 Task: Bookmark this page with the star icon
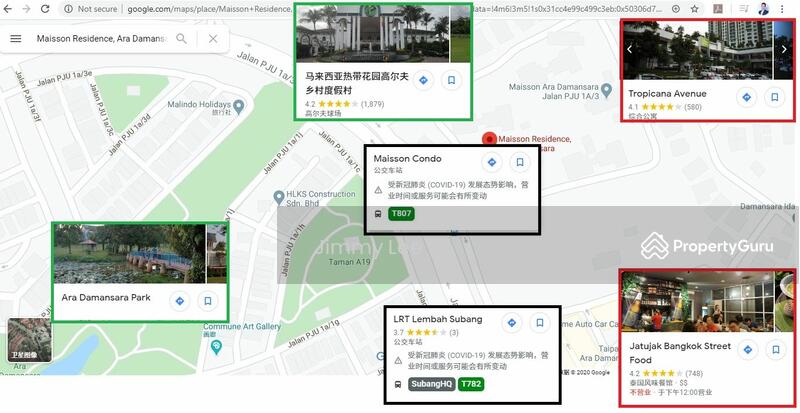click(x=694, y=9)
